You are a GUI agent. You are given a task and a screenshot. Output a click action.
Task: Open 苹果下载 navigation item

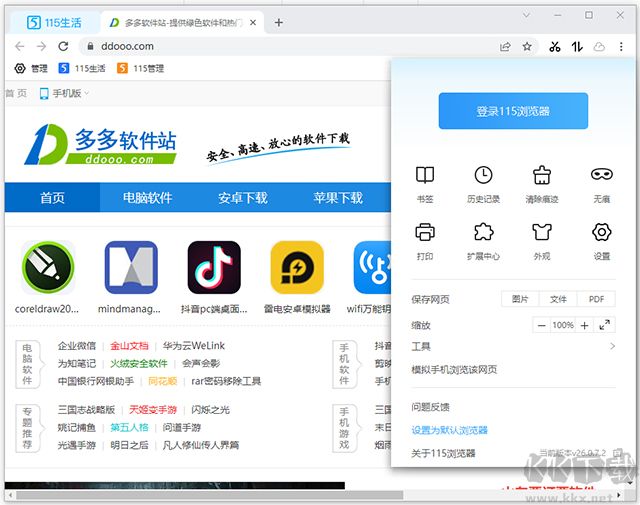338,198
